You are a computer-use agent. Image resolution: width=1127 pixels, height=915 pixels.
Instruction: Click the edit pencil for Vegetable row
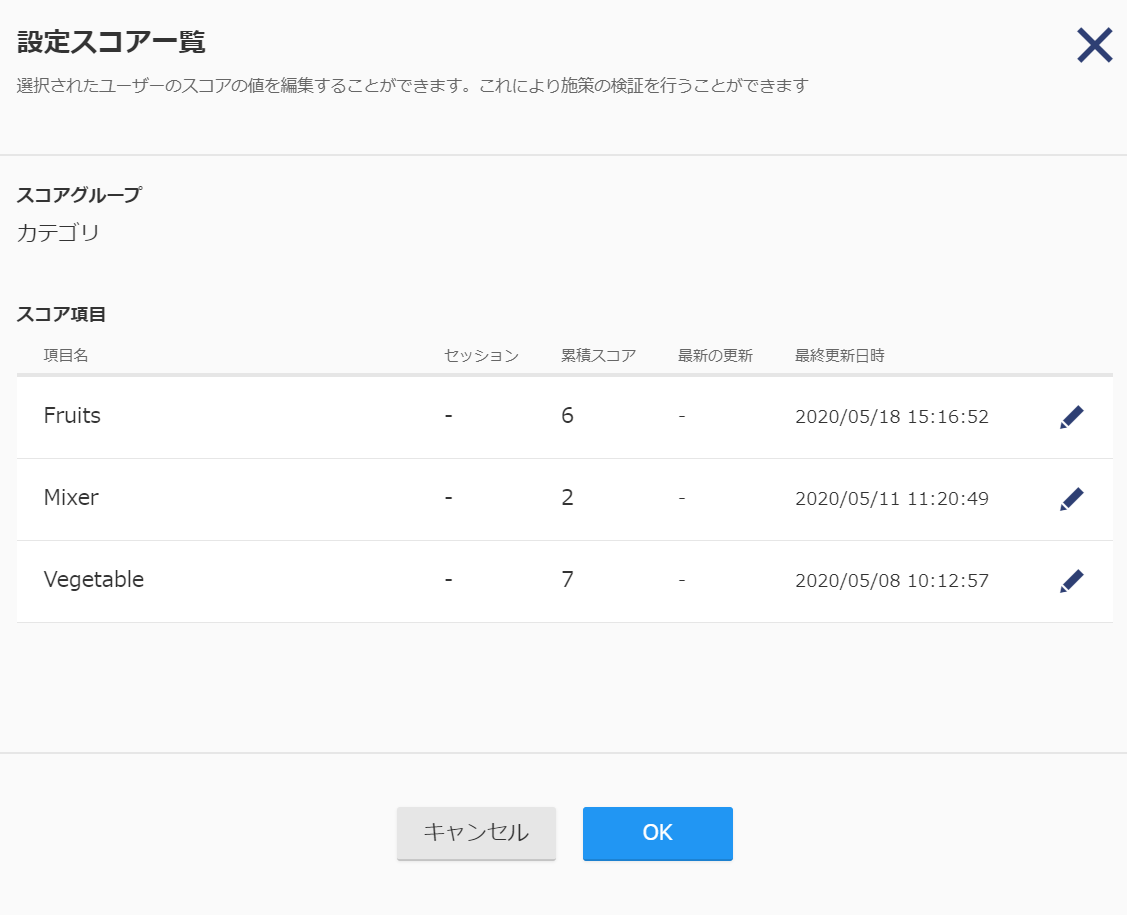tap(1071, 581)
